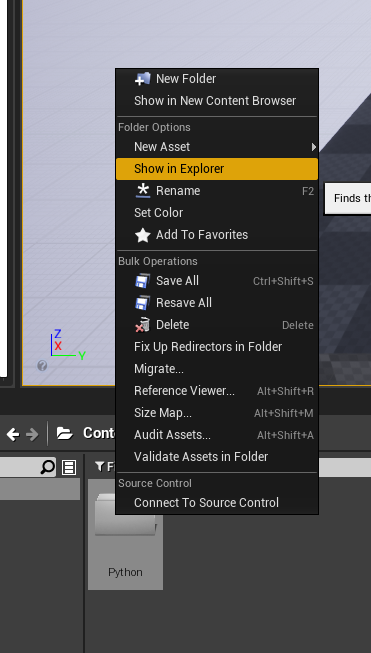Click the viewport help question mark icon
This screenshot has width=371, height=653.
tap(42, 366)
